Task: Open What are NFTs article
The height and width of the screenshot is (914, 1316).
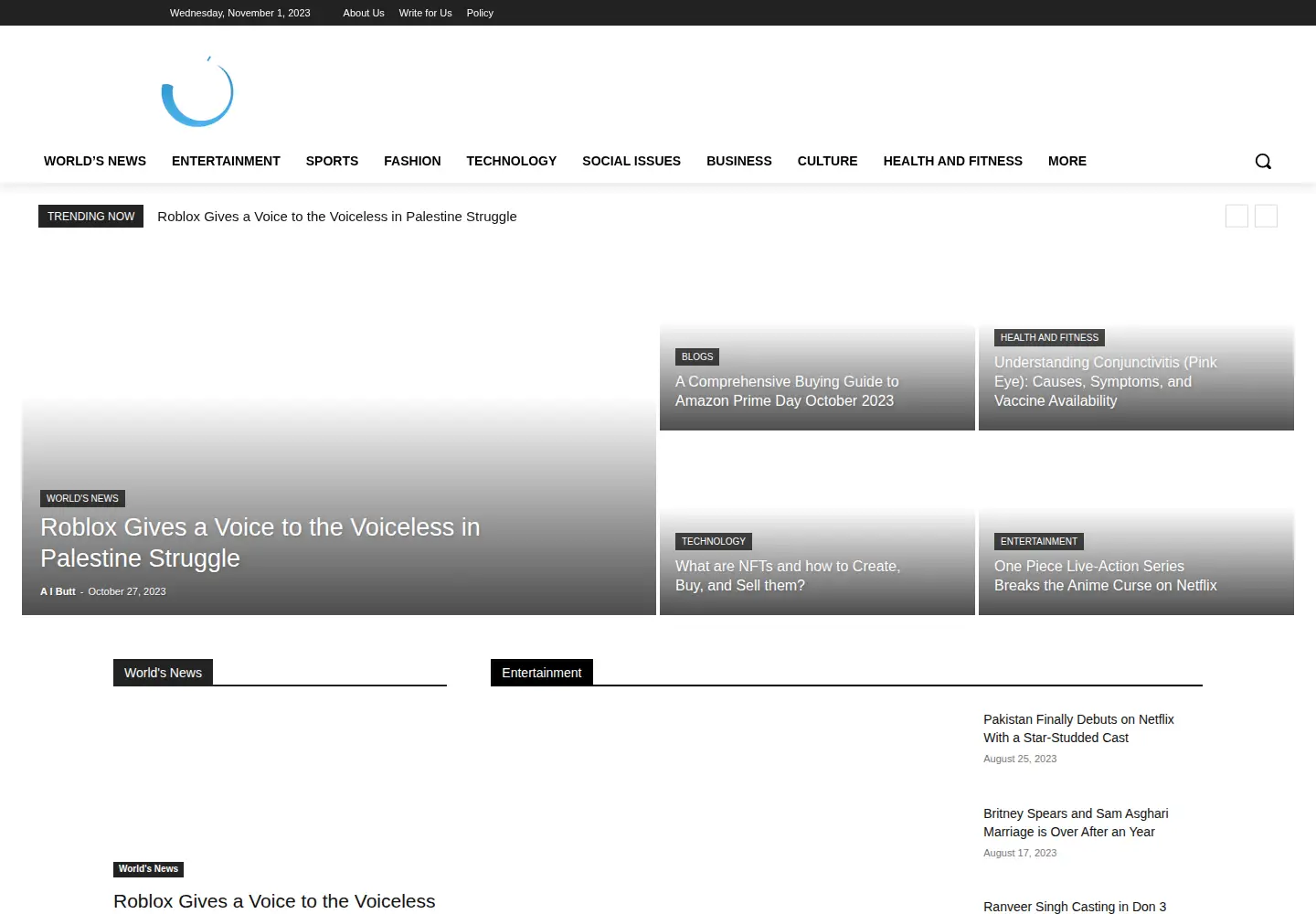Action: pos(788,576)
